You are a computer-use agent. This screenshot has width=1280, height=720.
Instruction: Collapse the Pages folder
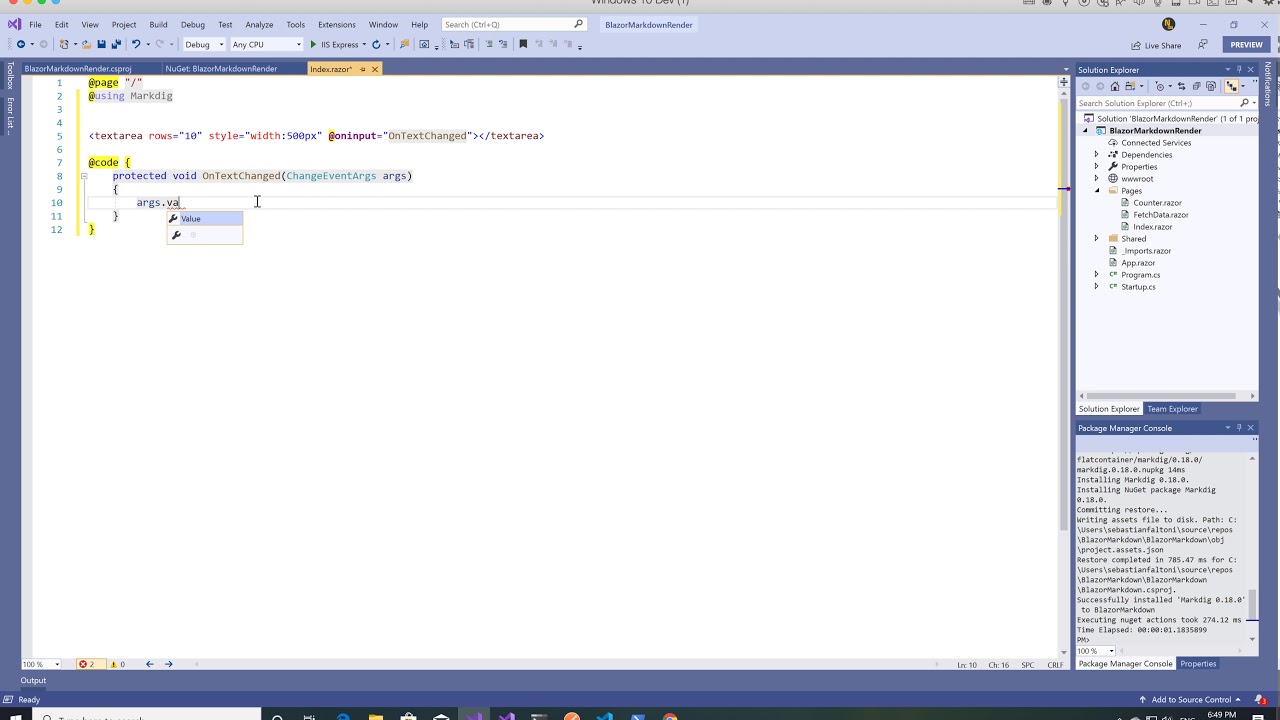[1096, 191]
